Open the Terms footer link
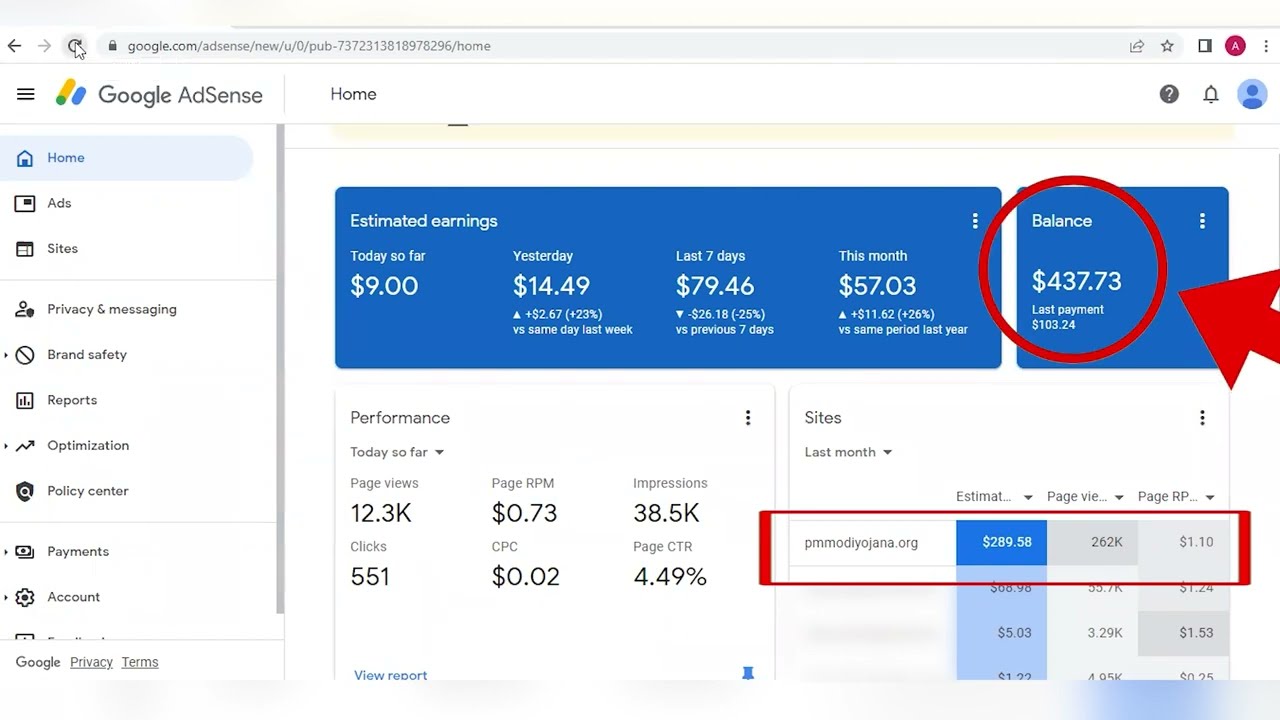The height and width of the screenshot is (720, 1280). [x=140, y=662]
